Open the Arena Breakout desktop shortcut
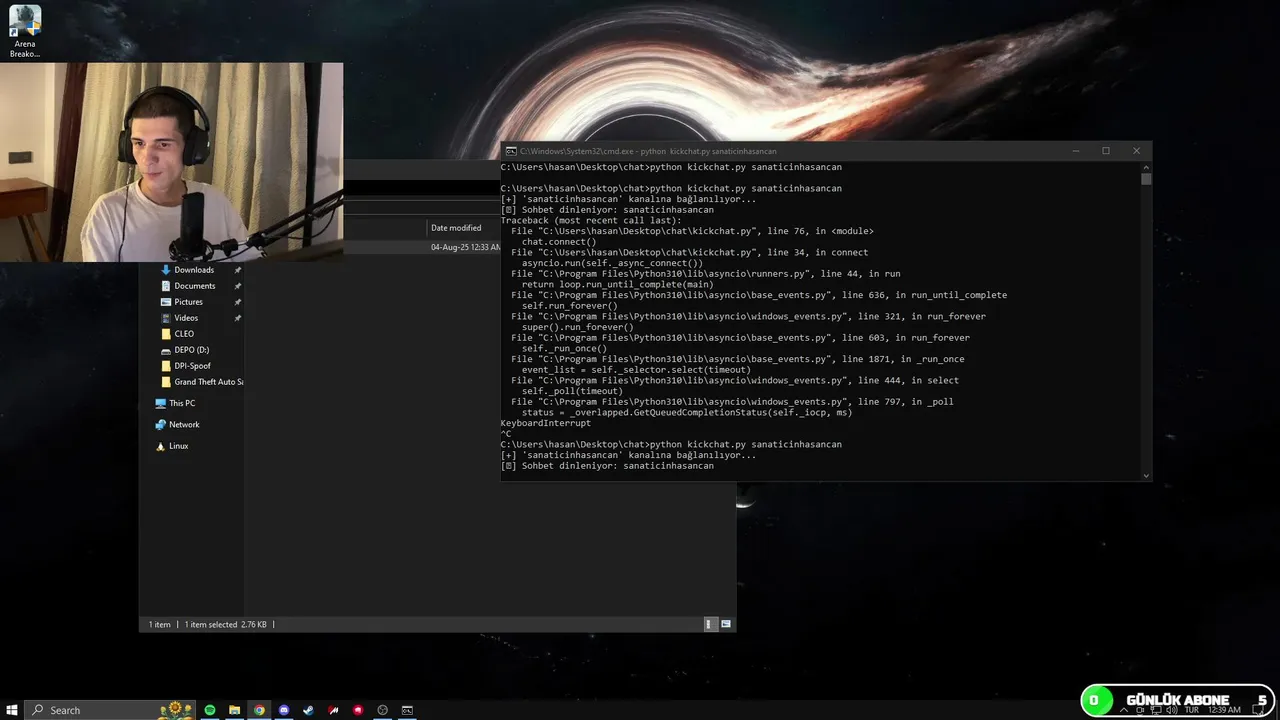 coord(24,31)
